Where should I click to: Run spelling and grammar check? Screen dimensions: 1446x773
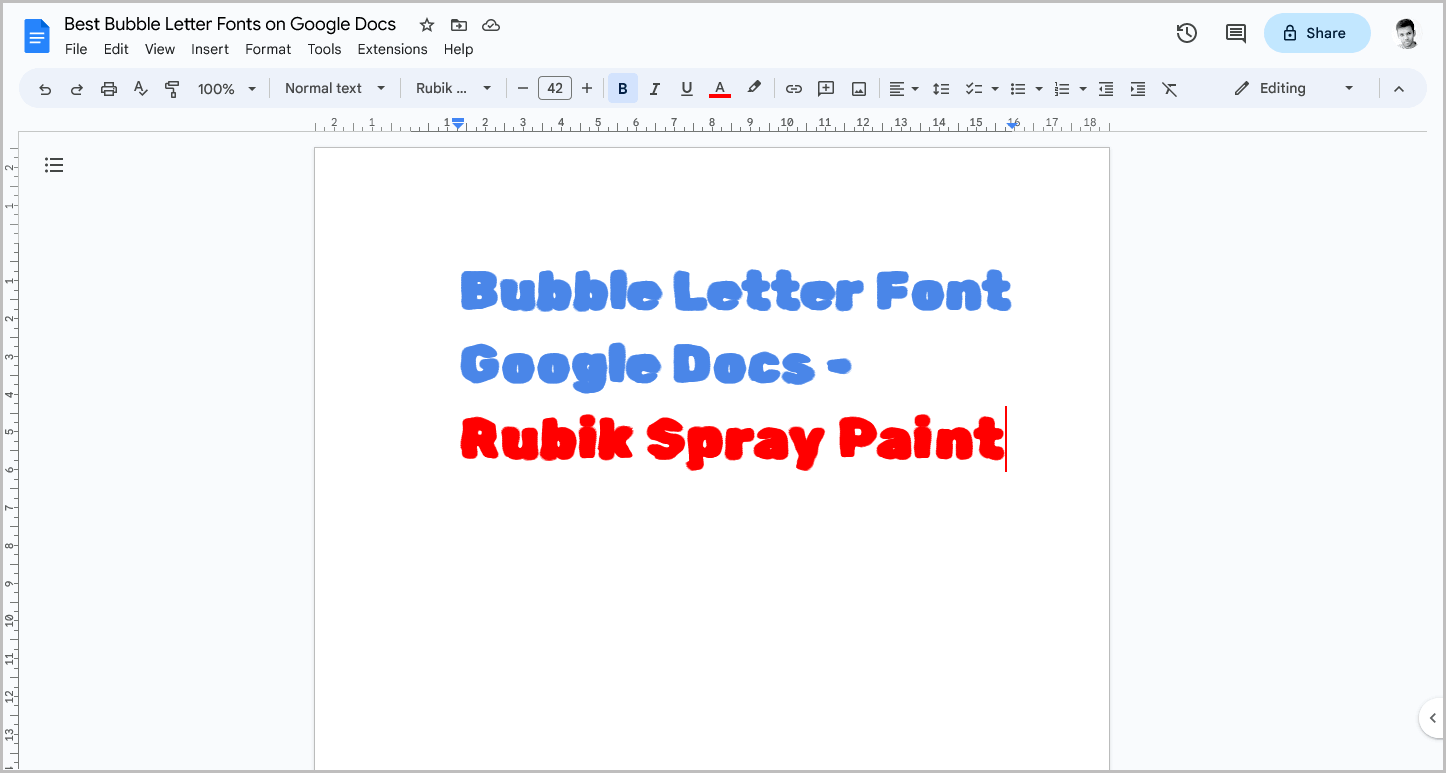tap(140, 88)
